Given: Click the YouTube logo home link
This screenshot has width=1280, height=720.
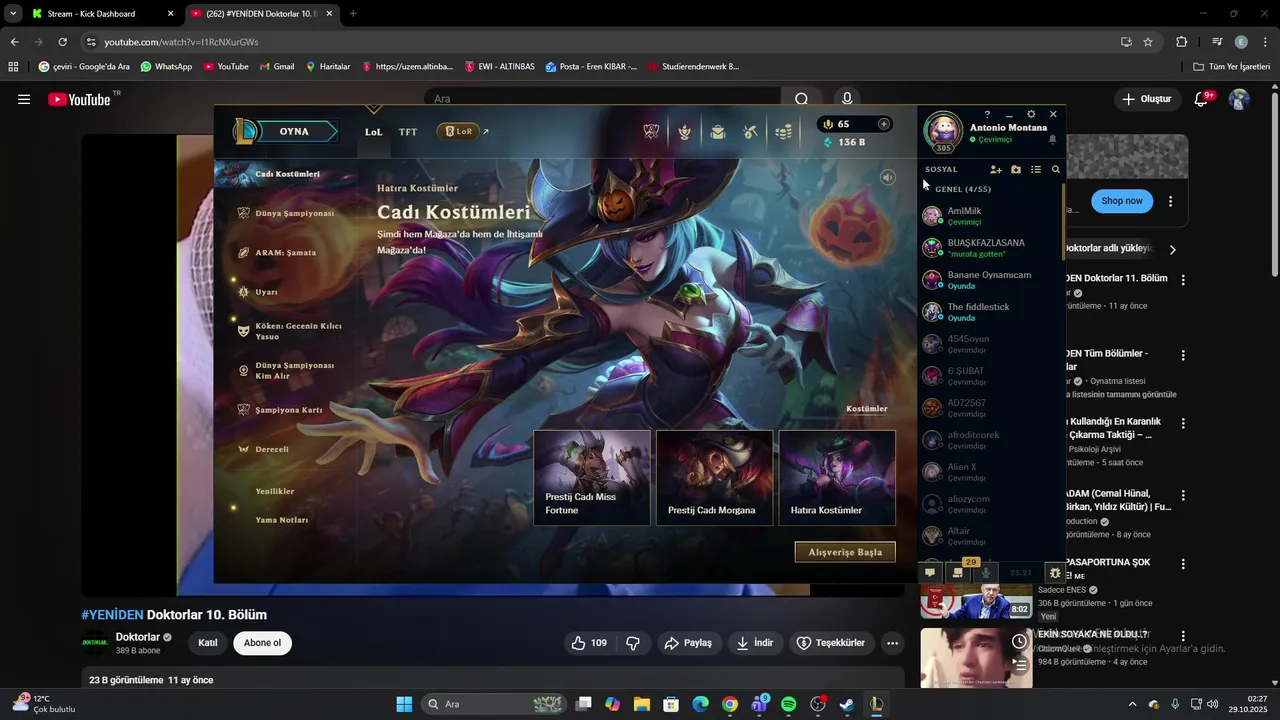Looking at the screenshot, I should [x=79, y=99].
